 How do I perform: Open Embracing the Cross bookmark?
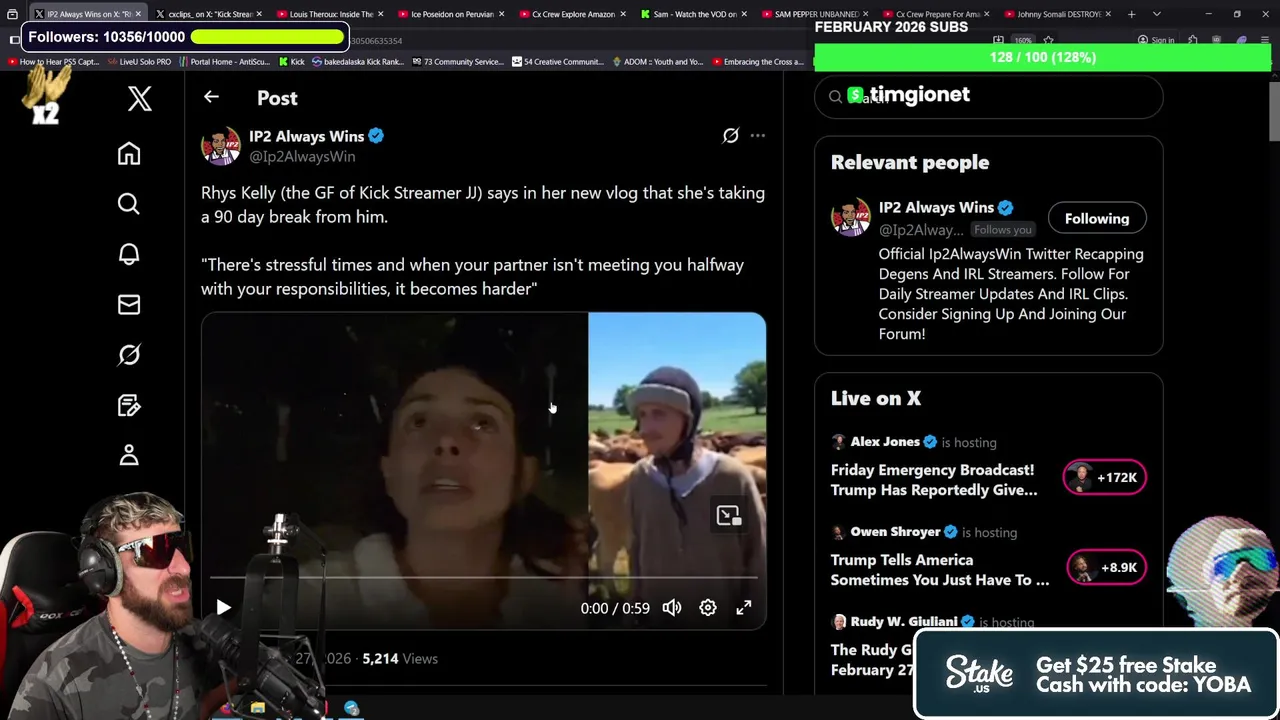(x=757, y=62)
